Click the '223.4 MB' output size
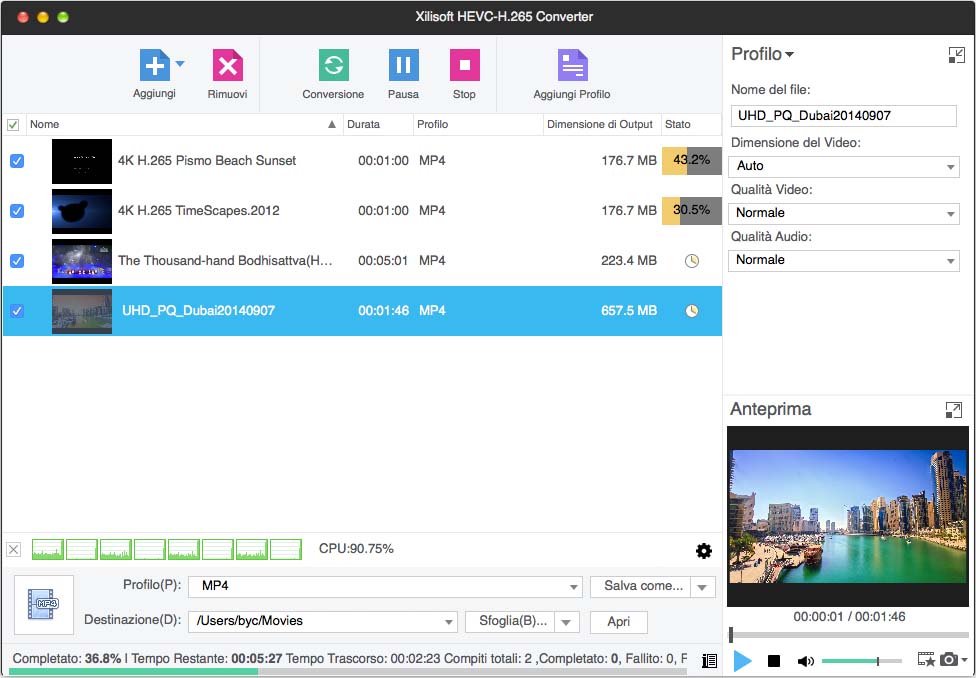This screenshot has height=678, width=976. coord(629,261)
